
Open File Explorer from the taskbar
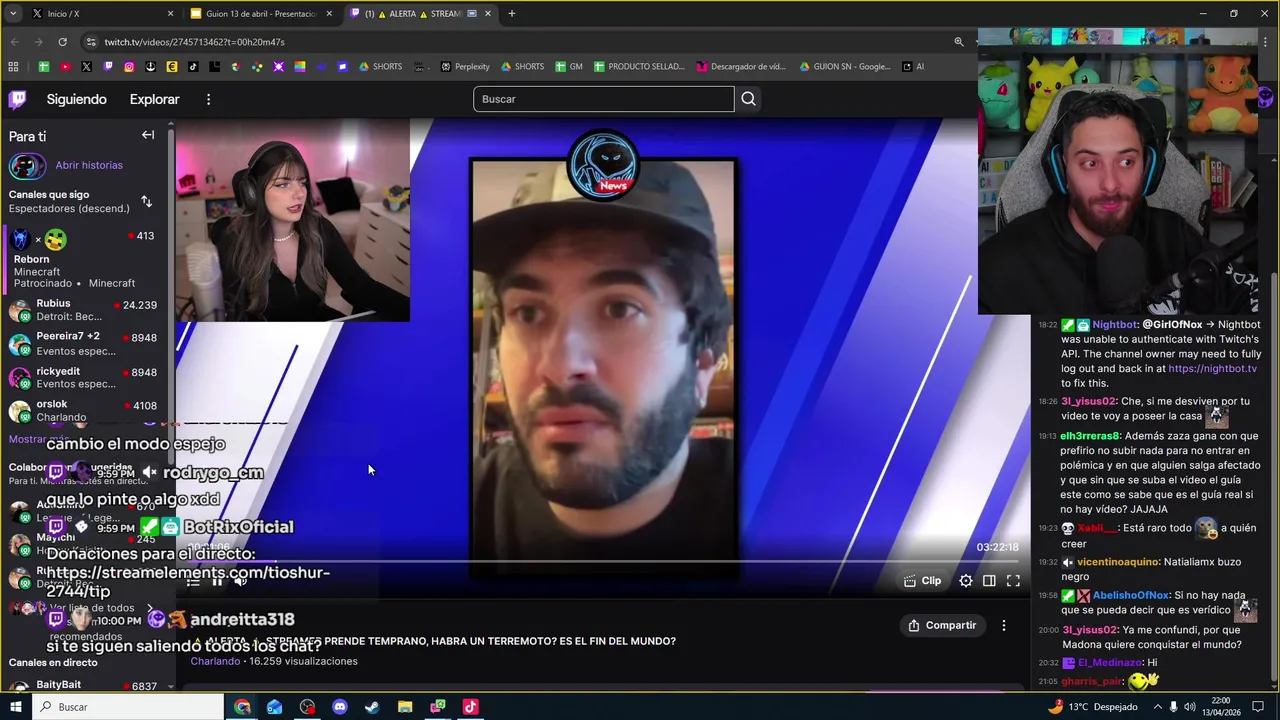coord(405,707)
